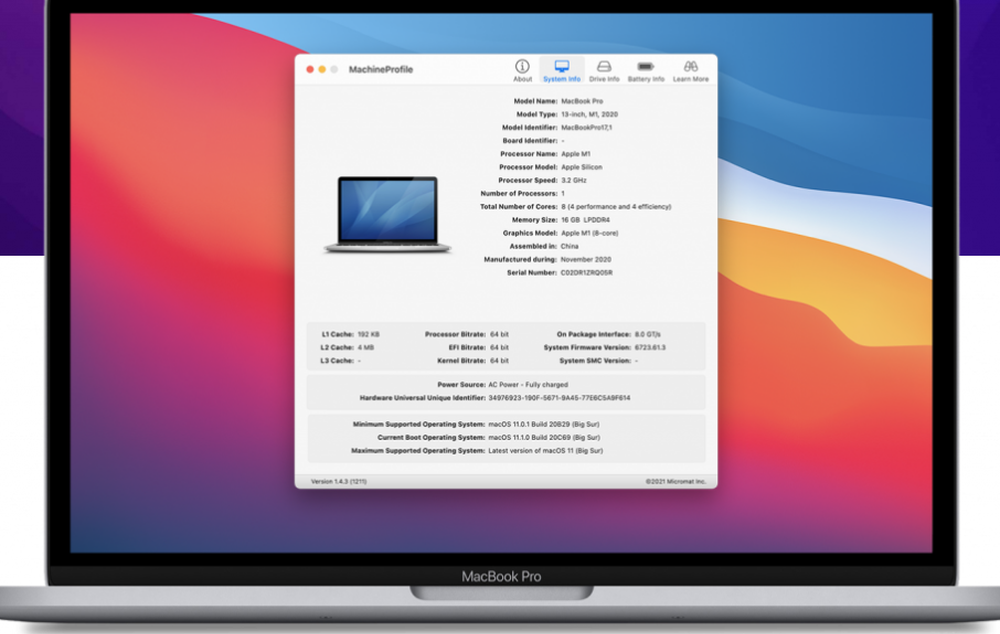
Task: Click On Package Interface value '8.0 GT/s'
Action: (x=647, y=334)
